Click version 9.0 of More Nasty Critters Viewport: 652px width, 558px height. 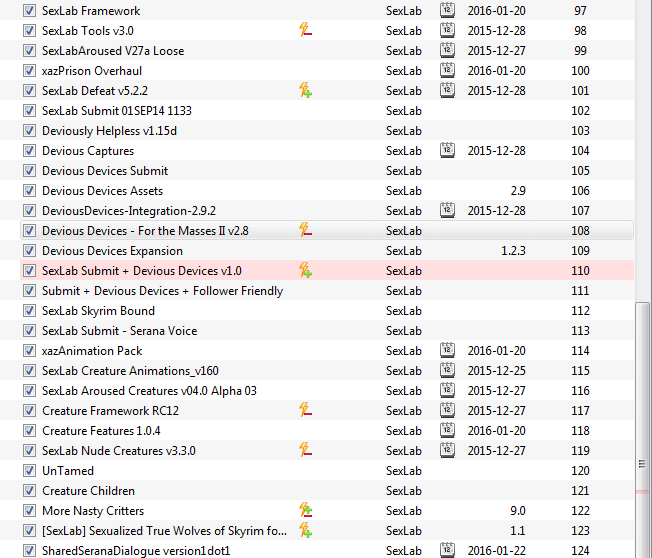click(x=518, y=510)
